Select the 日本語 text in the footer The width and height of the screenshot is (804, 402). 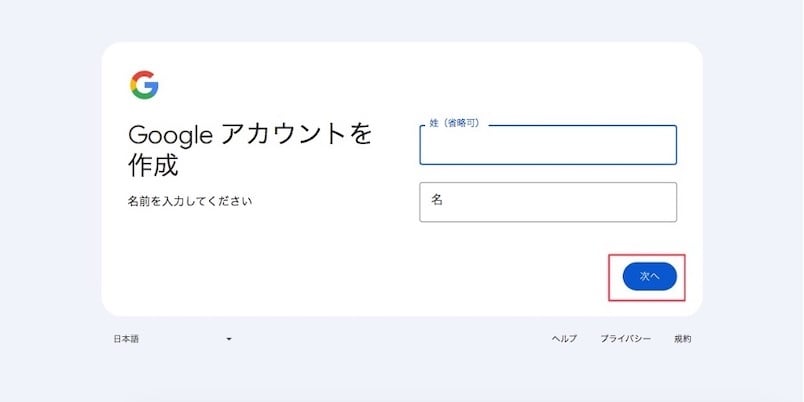126,339
